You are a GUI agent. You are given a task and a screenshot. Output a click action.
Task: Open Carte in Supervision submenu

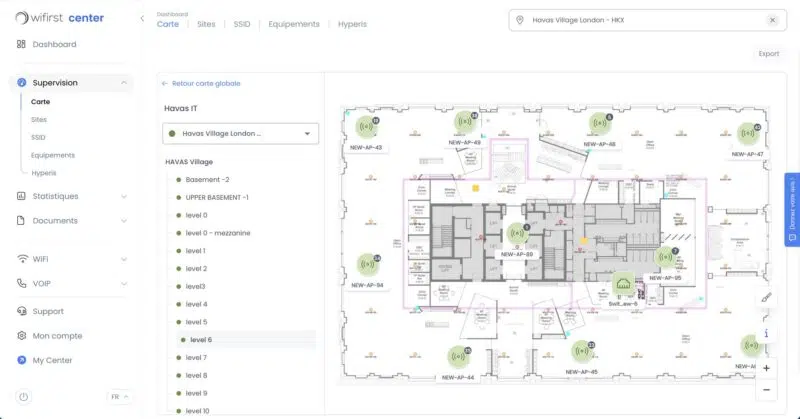tap(40, 102)
